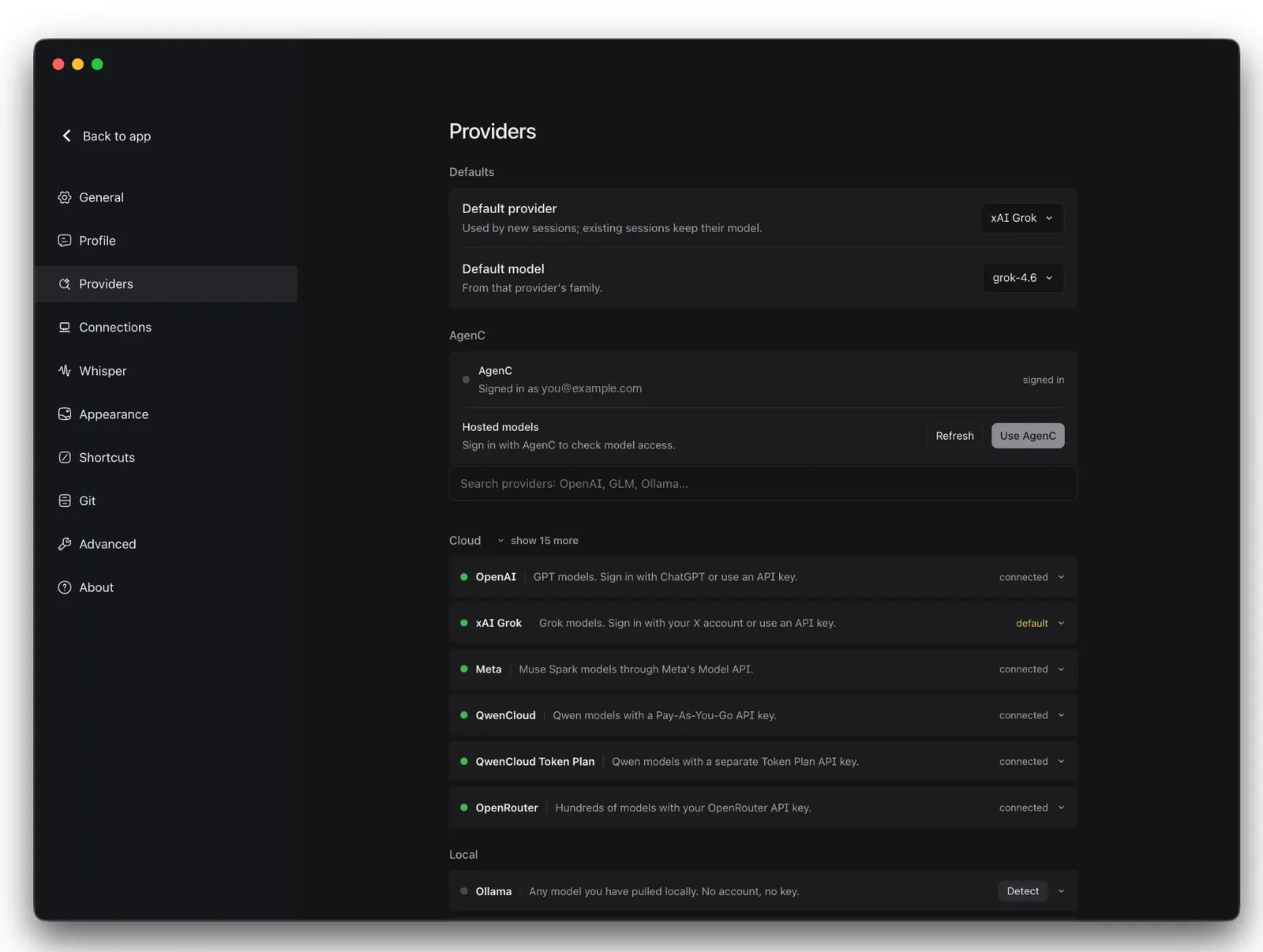The height and width of the screenshot is (952, 1263).
Task: Click the OpenAI provider name
Action: point(496,577)
